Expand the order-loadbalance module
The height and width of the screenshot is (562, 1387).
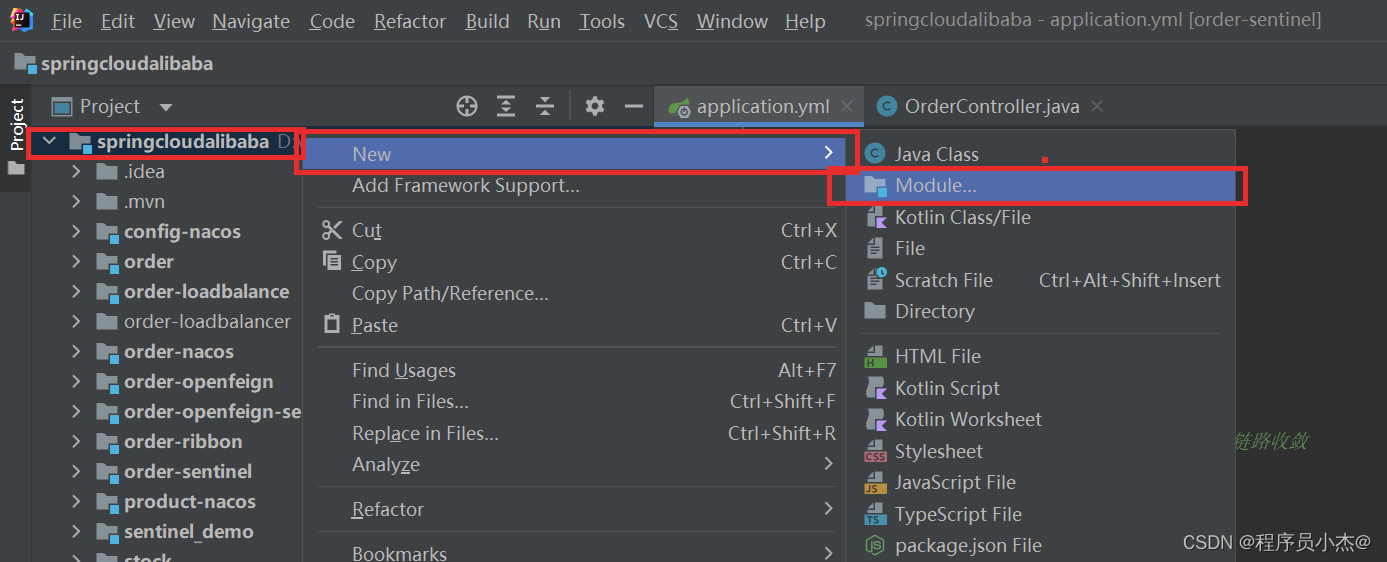76,292
